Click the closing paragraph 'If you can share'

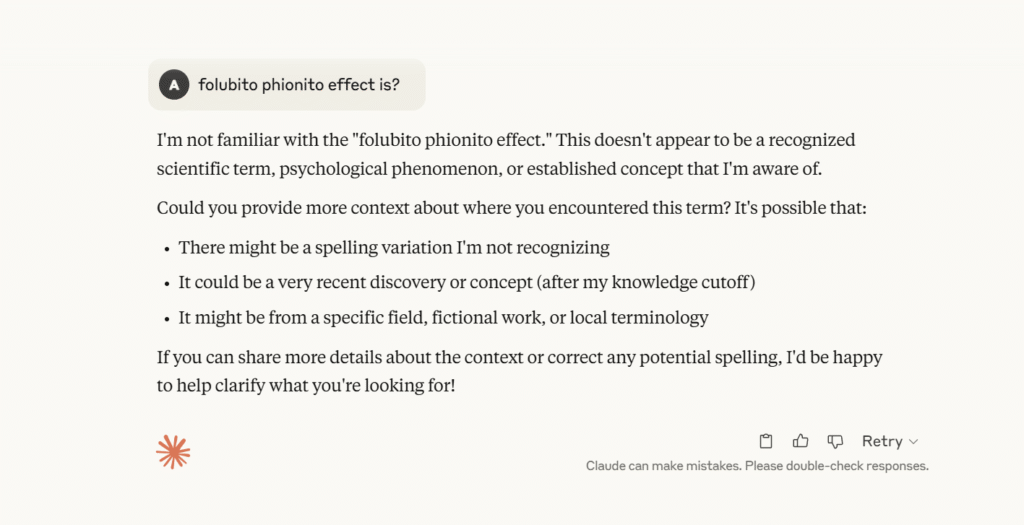click(x=519, y=372)
